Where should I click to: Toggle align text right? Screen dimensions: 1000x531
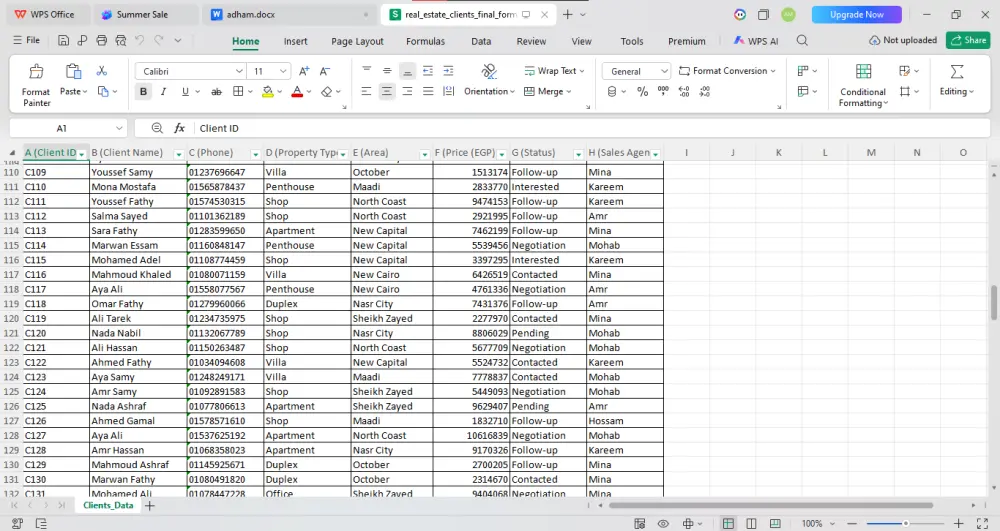407,92
